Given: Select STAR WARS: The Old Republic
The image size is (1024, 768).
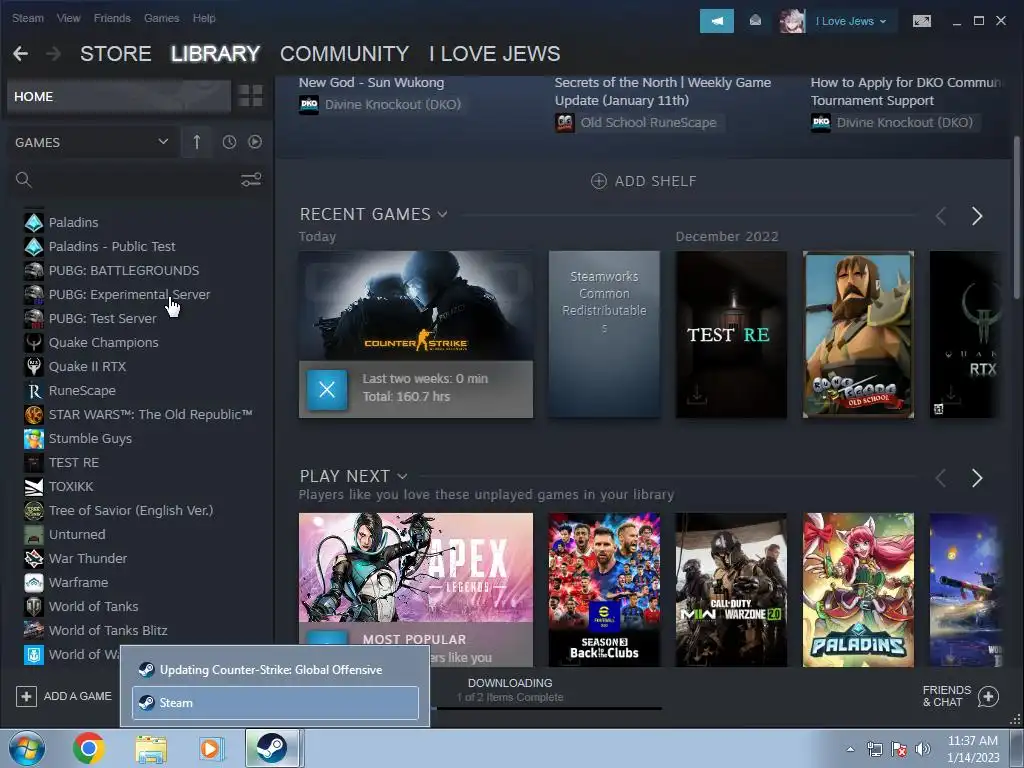Looking at the screenshot, I should click(x=150, y=415).
